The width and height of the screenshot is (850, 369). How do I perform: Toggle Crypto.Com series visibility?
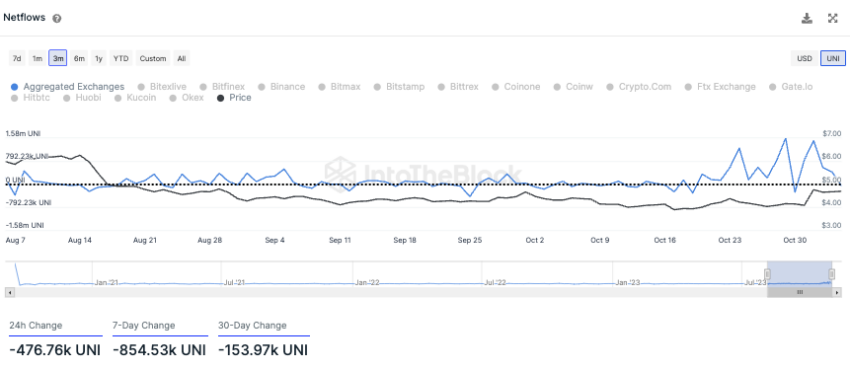639,87
